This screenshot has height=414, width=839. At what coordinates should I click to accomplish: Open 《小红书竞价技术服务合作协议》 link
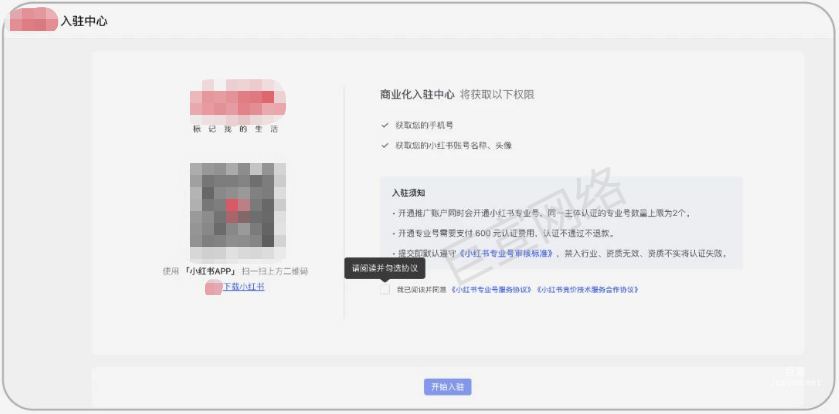click(x=588, y=290)
